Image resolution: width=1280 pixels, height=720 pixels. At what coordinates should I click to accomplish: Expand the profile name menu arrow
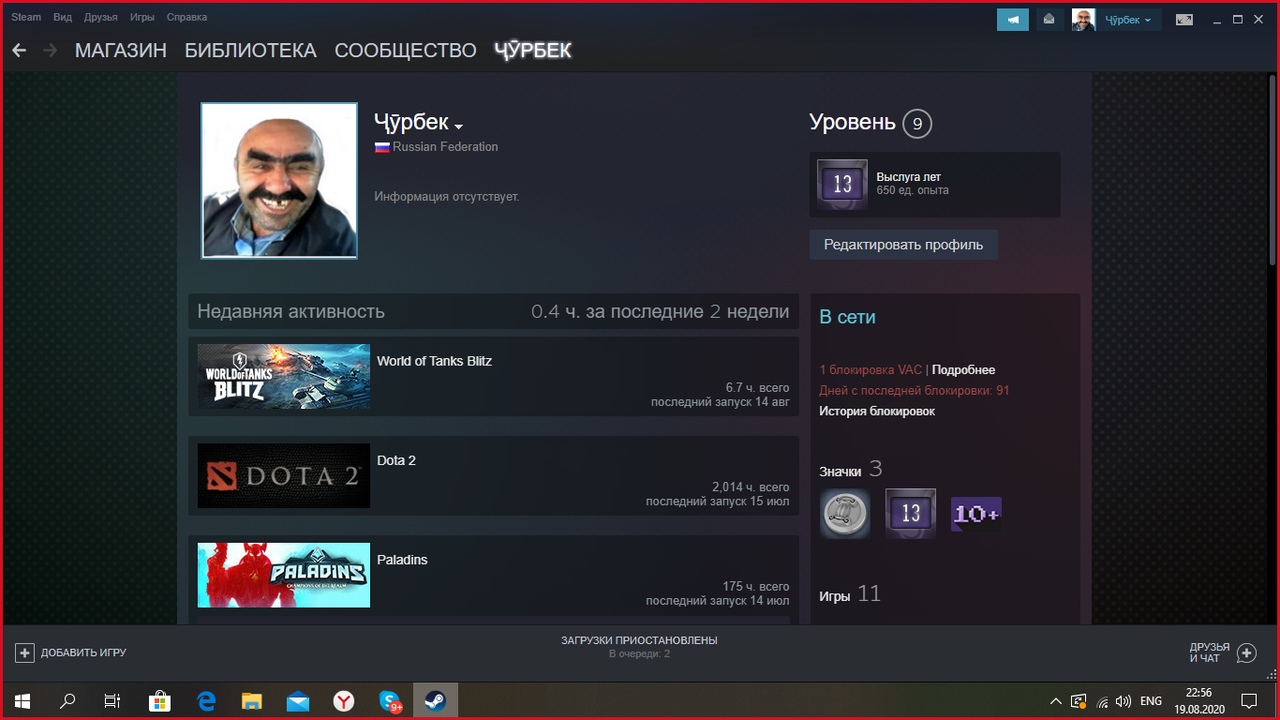tap(459, 126)
